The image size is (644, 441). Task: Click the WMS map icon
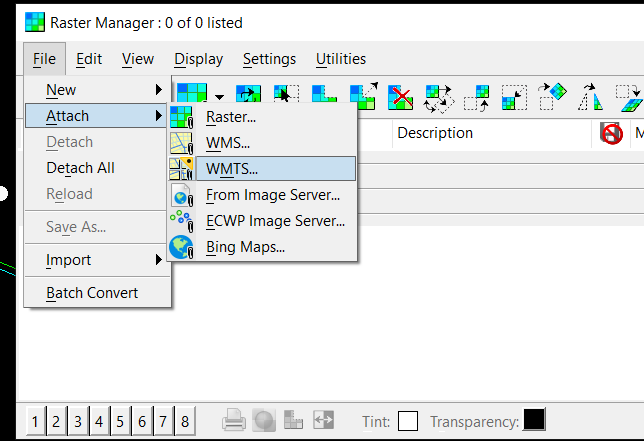click(x=182, y=143)
